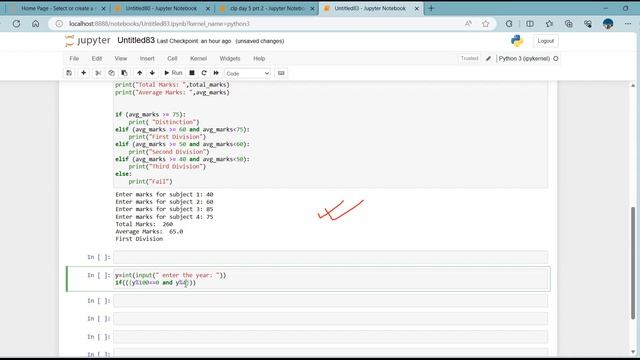The height and width of the screenshot is (360, 640).
Task: Open the browser profile avatar
Action: [608, 24]
